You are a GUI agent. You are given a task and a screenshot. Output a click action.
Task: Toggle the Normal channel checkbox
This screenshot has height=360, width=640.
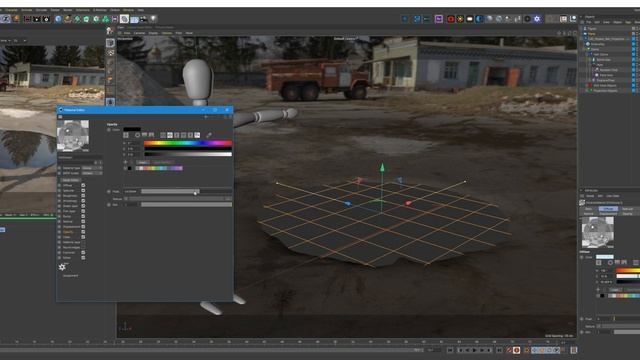(83, 222)
